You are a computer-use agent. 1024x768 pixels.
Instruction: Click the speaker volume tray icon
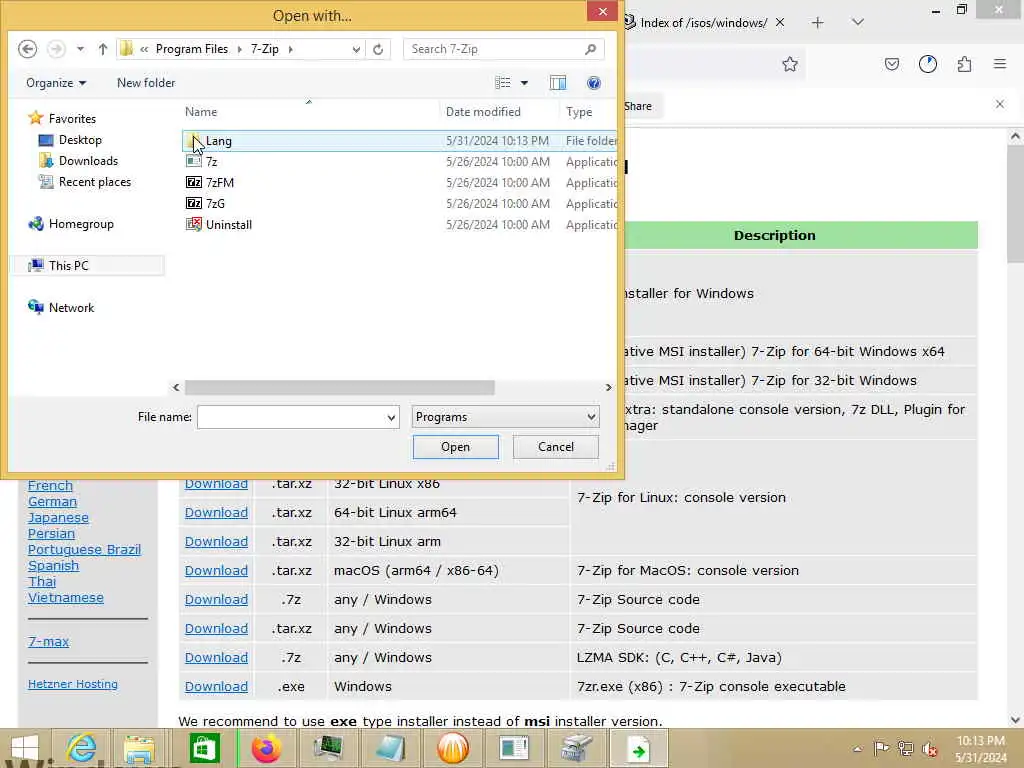[x=930, y=748]
